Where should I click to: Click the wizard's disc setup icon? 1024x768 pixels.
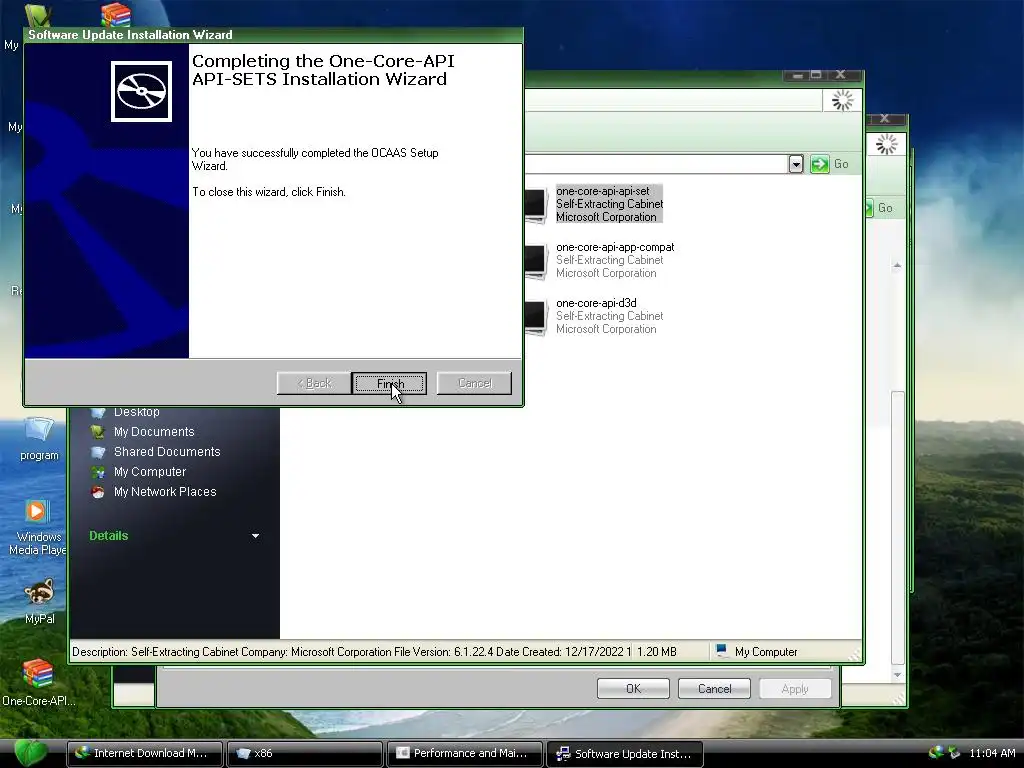[x=141, y=91]
